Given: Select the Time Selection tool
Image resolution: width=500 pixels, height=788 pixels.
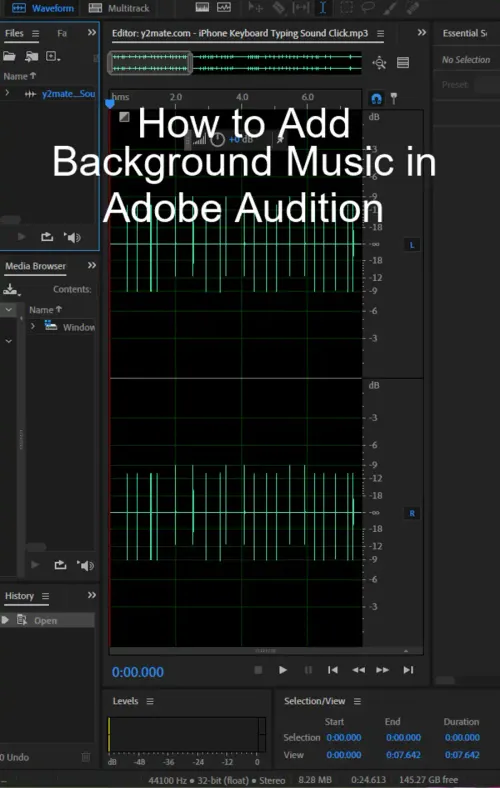Looking at the screenshot, I should tap(323, 7).
